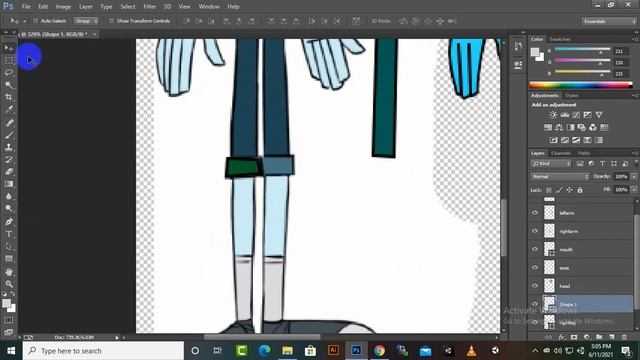This screenshot has height=360, width=640.
Task: Lock all with the padlock icon
Action: pyautogui.click(x=580, y=190)
